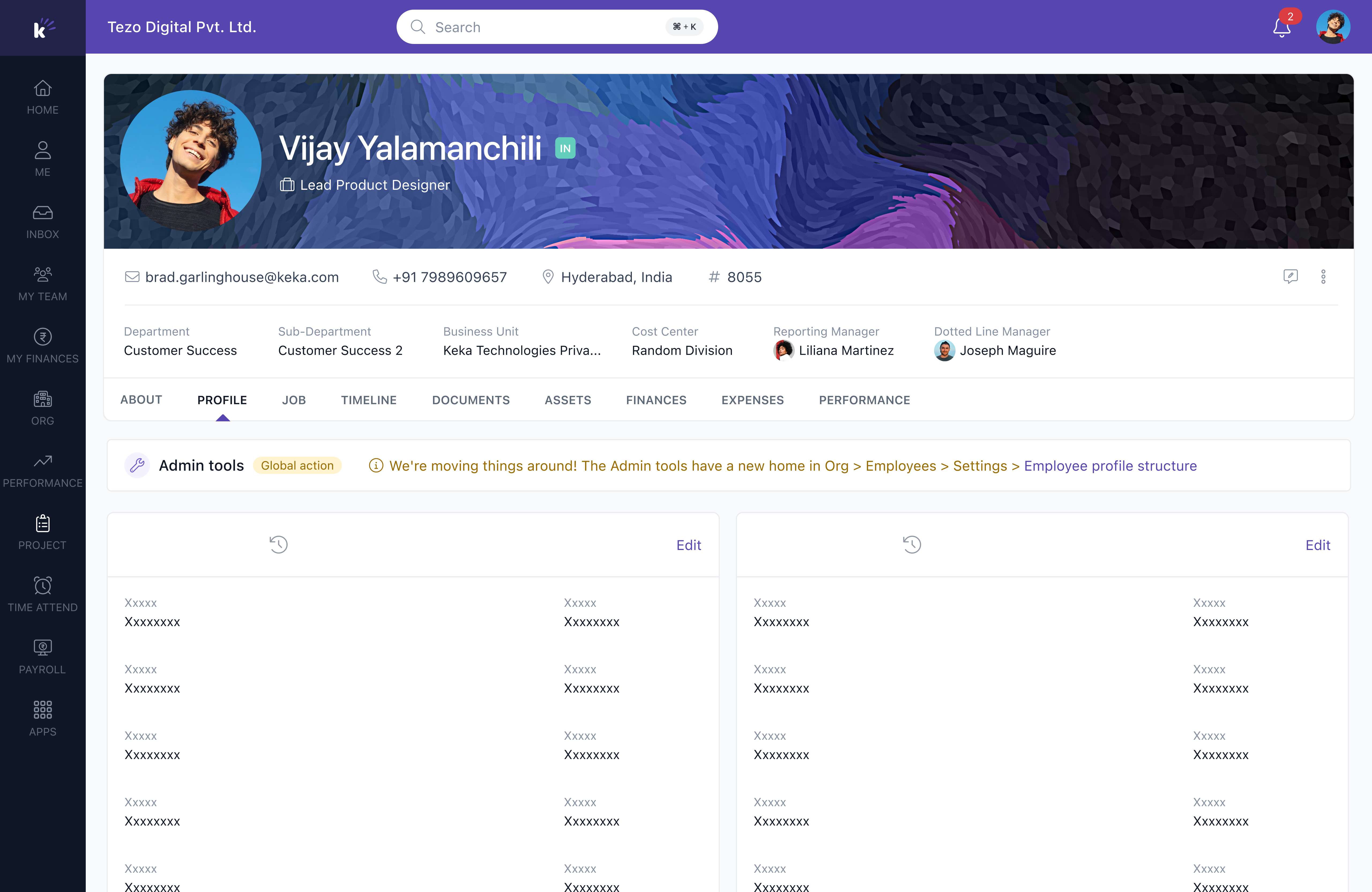
Task: Open the user avatar menu in header
Action: pos(1333,27)
